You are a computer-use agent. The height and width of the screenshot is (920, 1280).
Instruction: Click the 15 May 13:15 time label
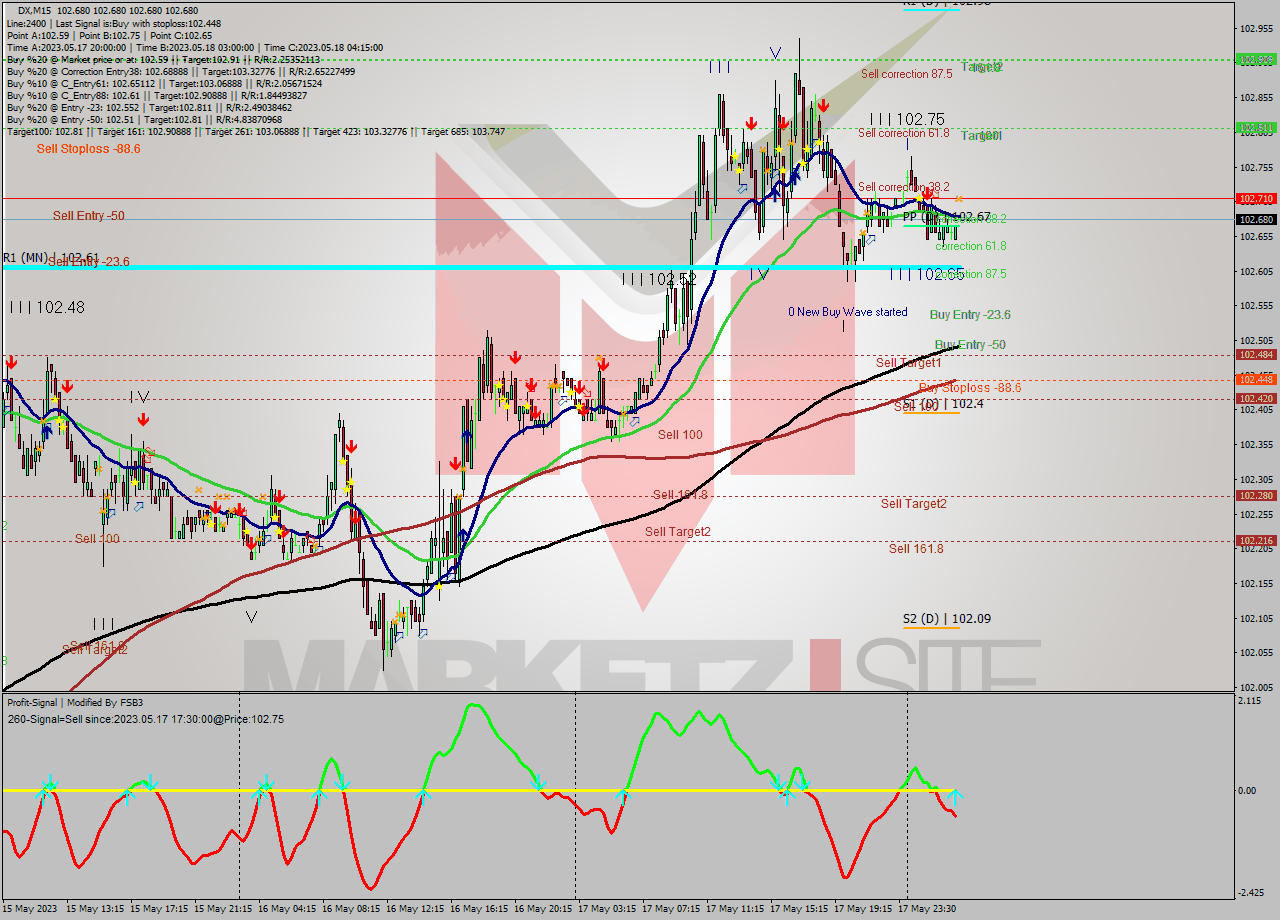pyautogui.click(x=96, y=909)
